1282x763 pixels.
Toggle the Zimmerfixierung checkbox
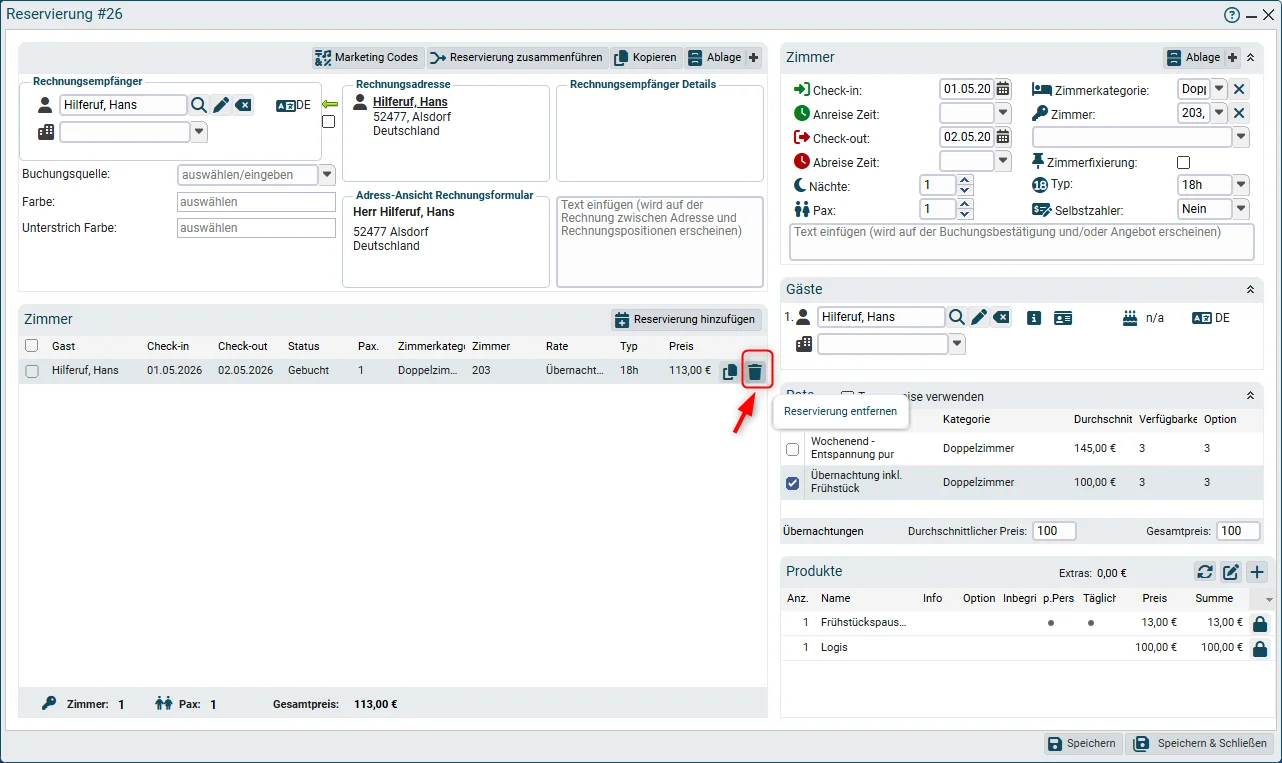pos(1184,162)
